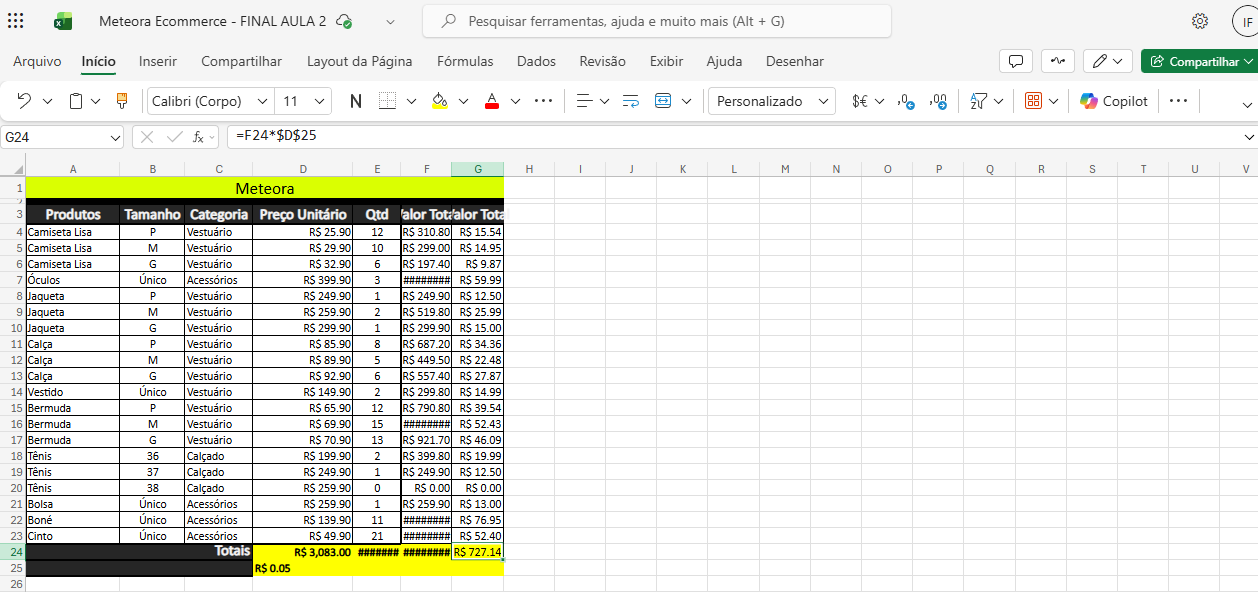
Task: Open Copilot
Action: click(x=1114, y=101)
